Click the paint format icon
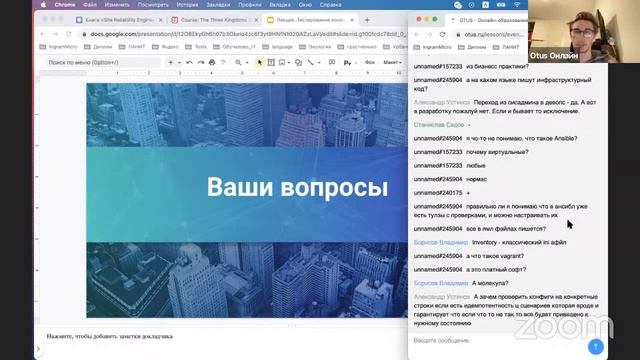Screen dimensions: 640x360 click(x=223, y=62)
